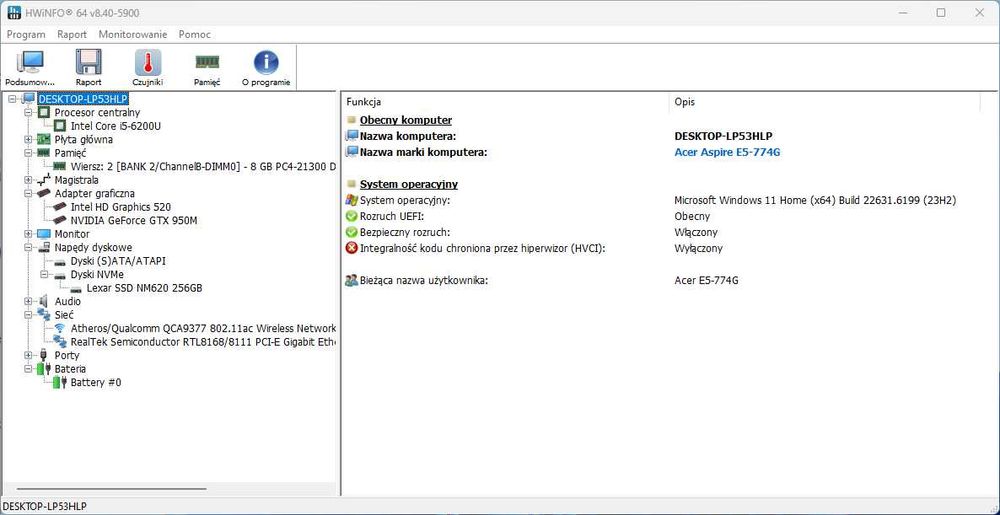Click the green Rozruch UEFI check icon
The height and width of the screenshot is (515, 1000).
351,216
